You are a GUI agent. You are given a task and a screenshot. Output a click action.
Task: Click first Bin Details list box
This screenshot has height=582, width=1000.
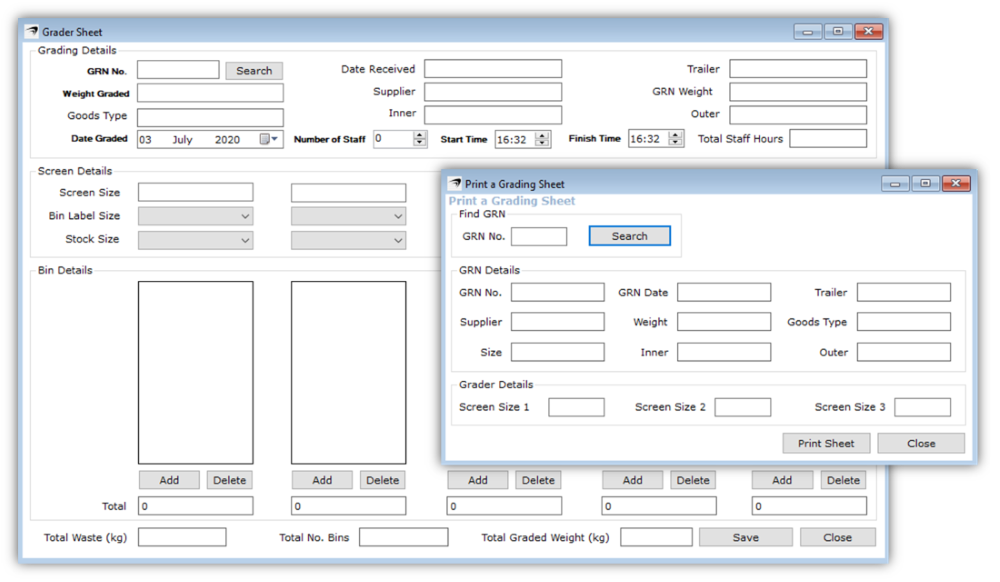point(196,373)
